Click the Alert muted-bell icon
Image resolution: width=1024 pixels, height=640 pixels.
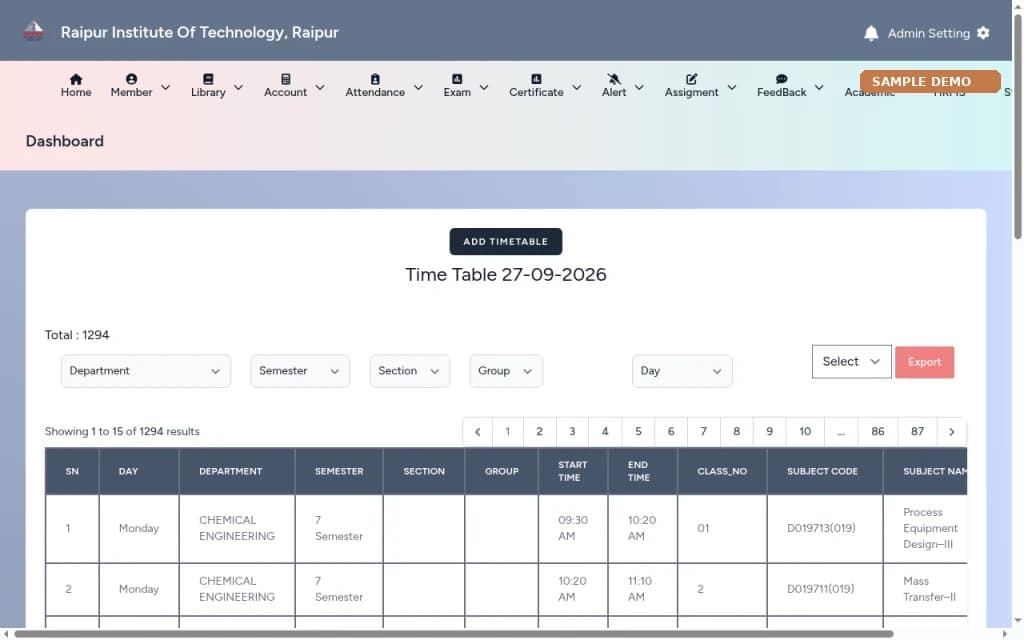coord(614,79)
